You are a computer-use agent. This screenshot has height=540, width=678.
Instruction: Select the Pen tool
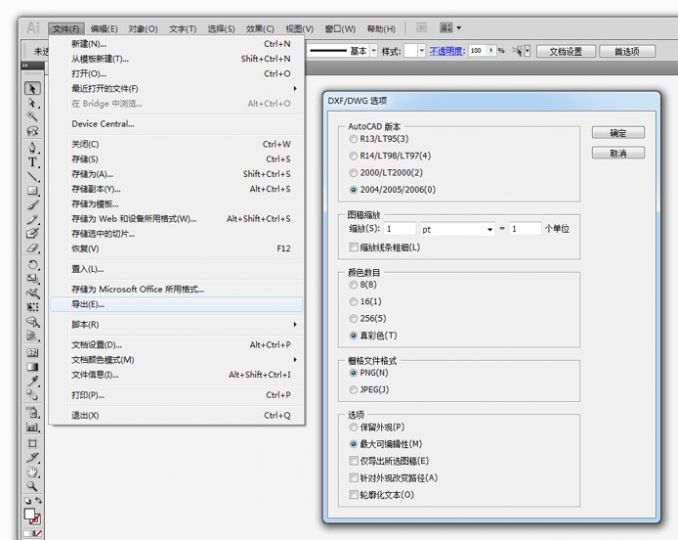point(32,147)
